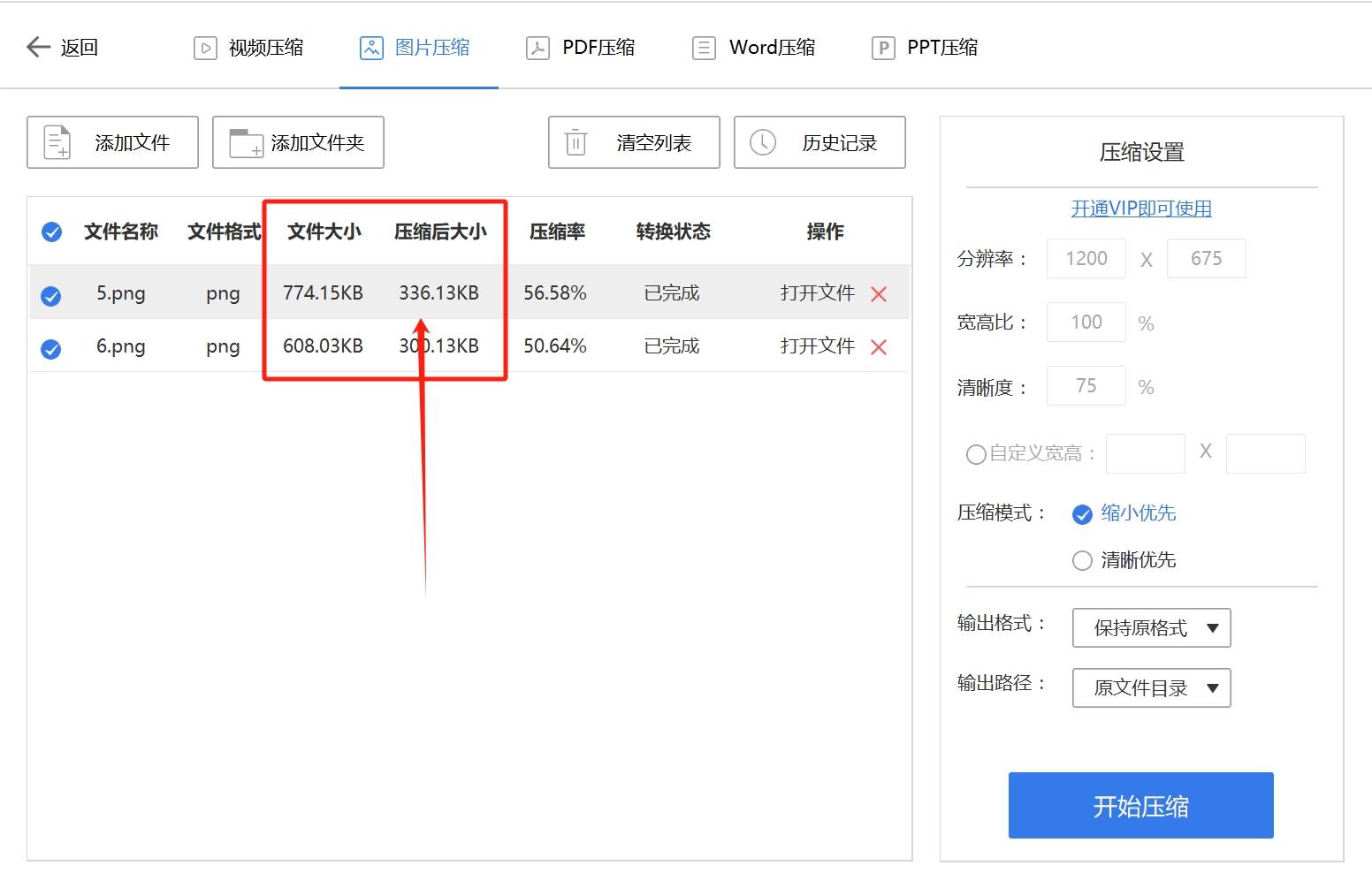Click the image compression picture icon

point(371,48)
